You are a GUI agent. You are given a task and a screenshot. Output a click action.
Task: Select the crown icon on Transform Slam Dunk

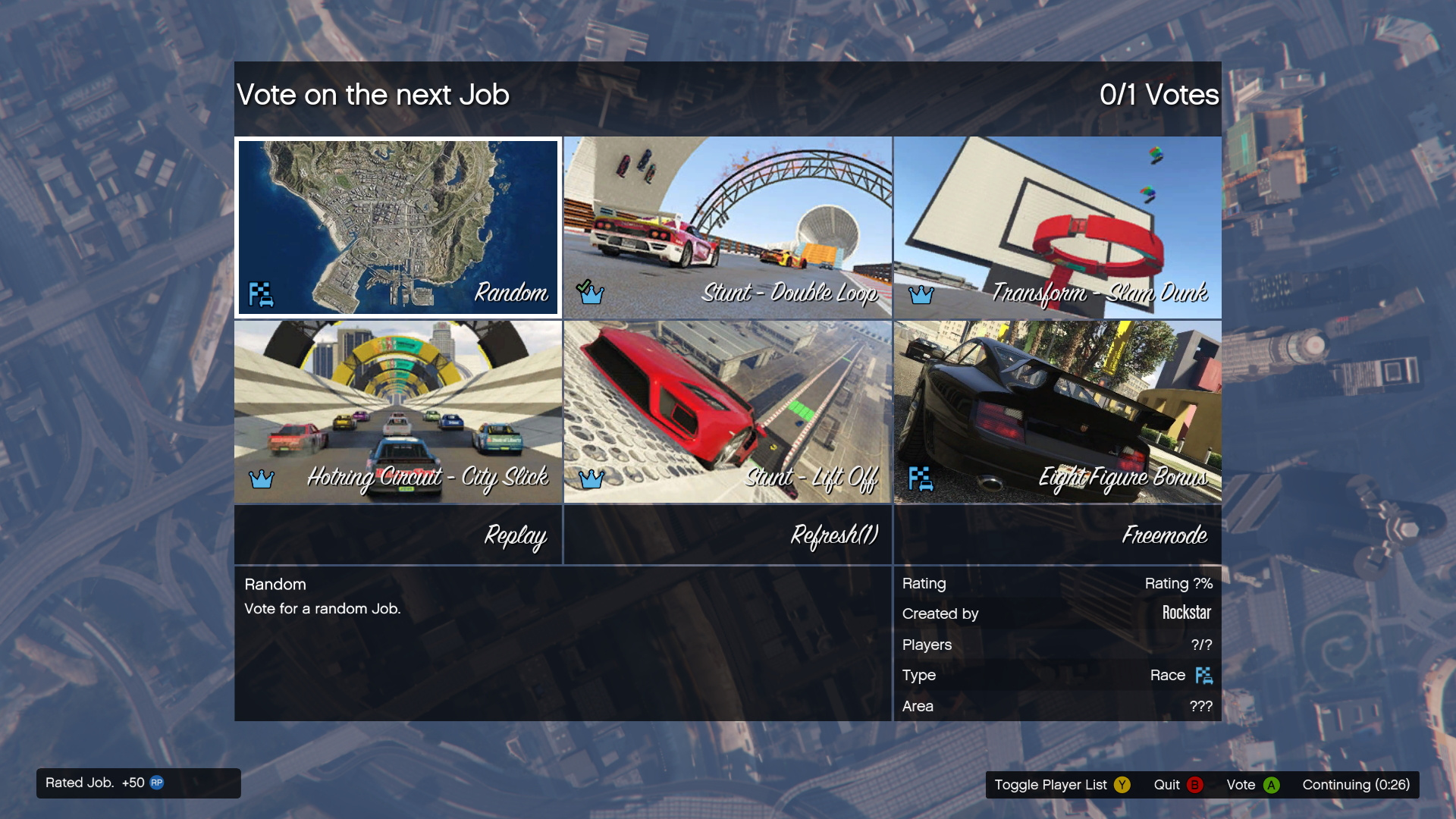click(x=921, y=293)
